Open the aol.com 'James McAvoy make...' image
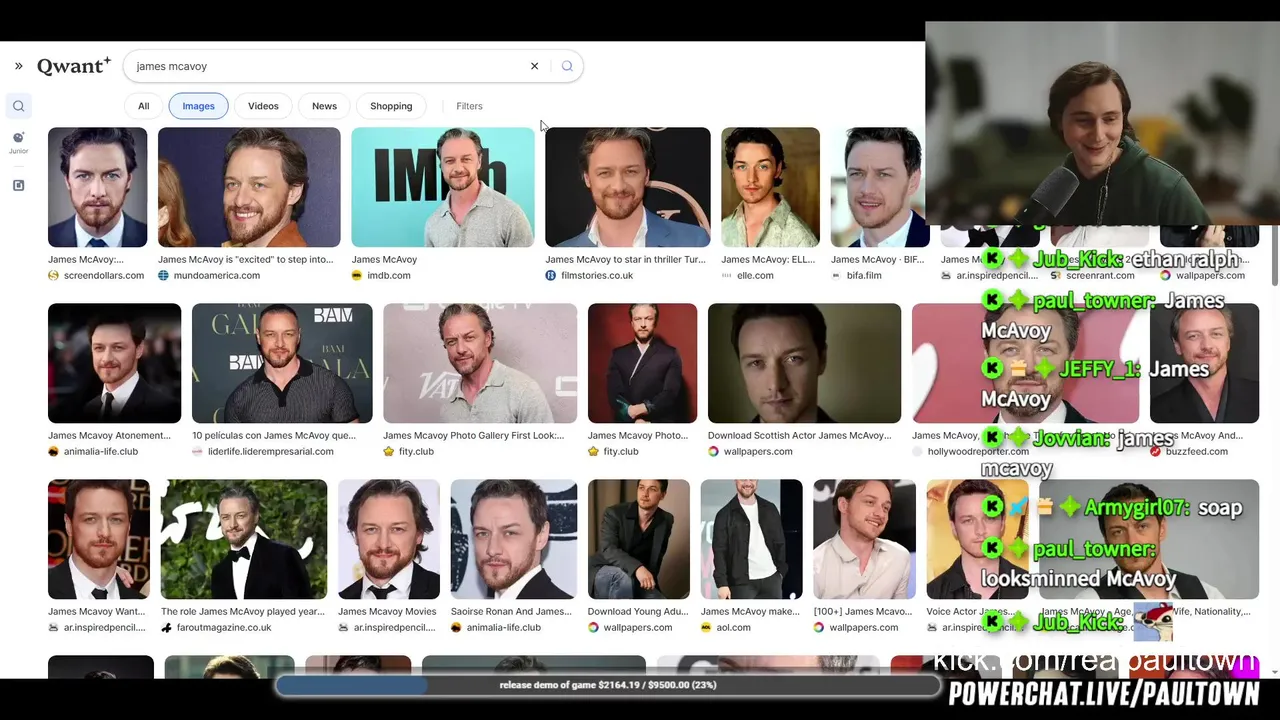Viewport: 1280px width, 720px height. (751, 539)
